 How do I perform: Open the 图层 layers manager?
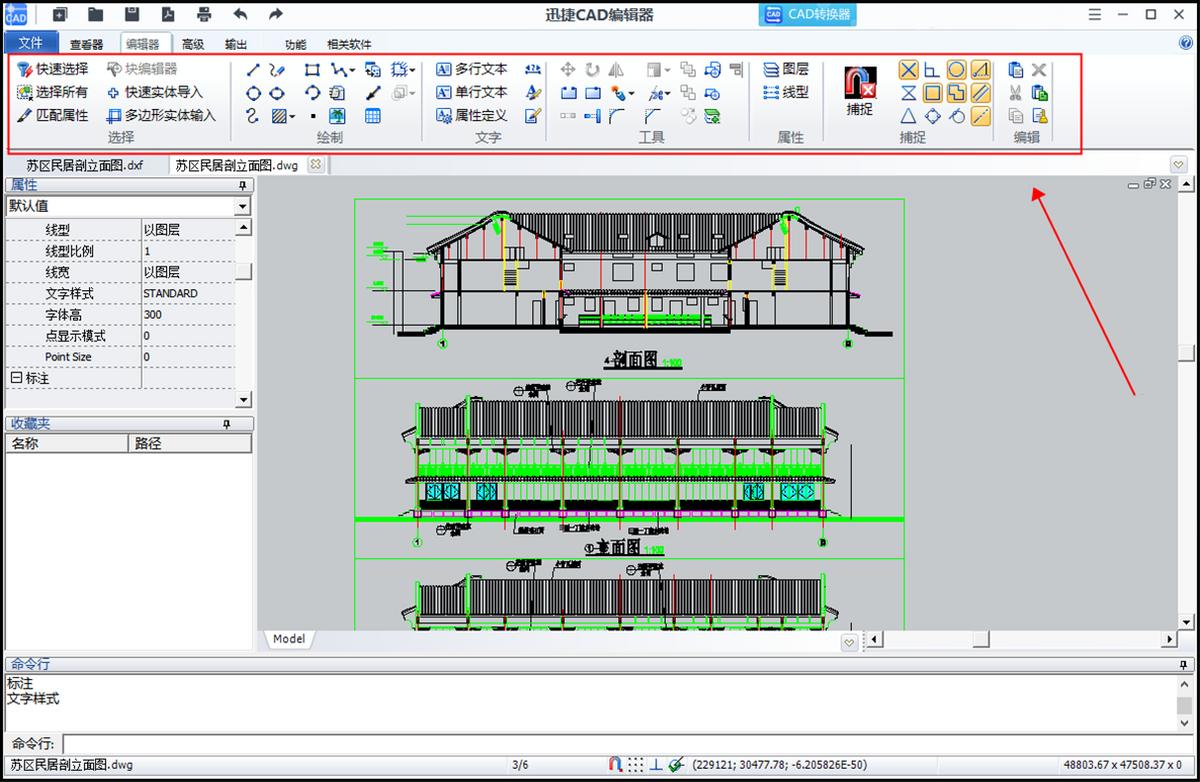786,69
